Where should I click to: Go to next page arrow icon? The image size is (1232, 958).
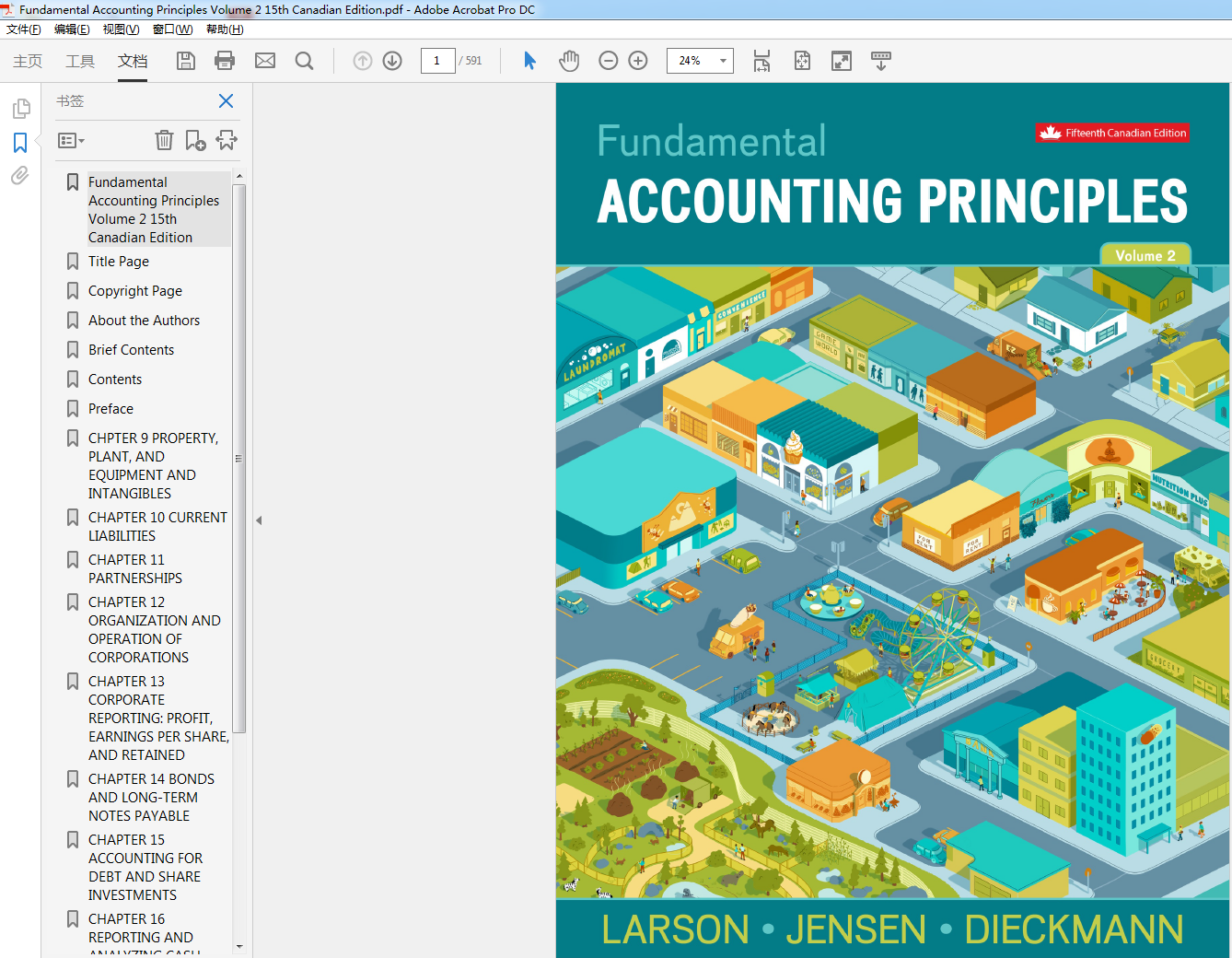coord(392,61)
